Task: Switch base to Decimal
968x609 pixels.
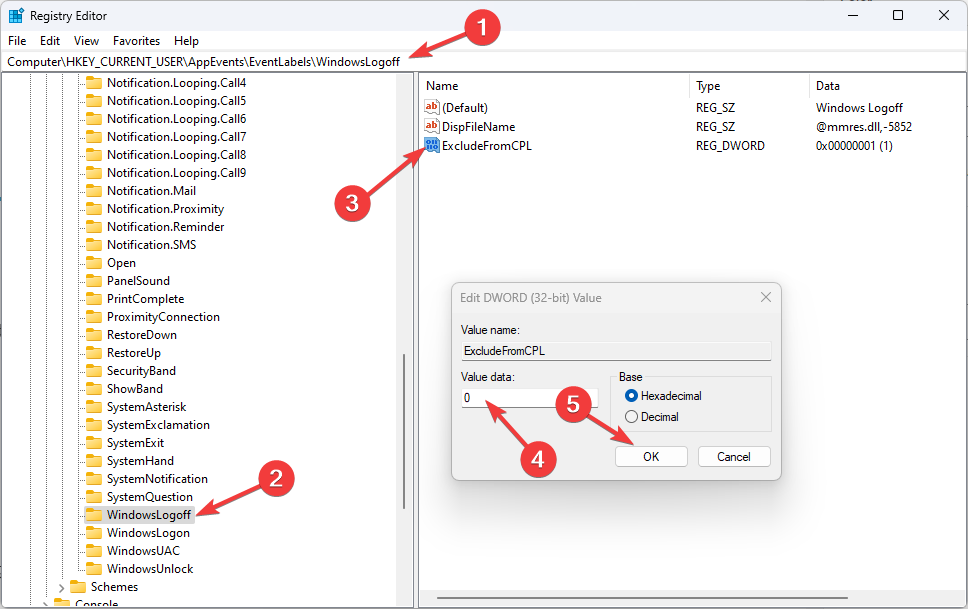Action: tap(631, 414)
